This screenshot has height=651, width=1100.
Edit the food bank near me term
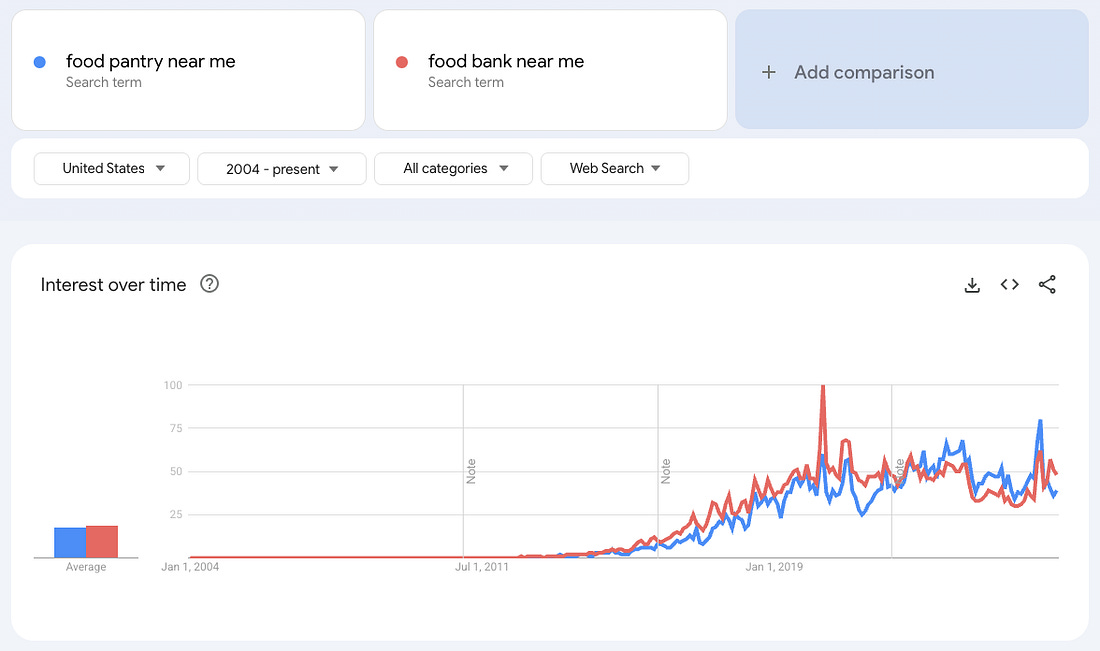[x=506, y=62]
